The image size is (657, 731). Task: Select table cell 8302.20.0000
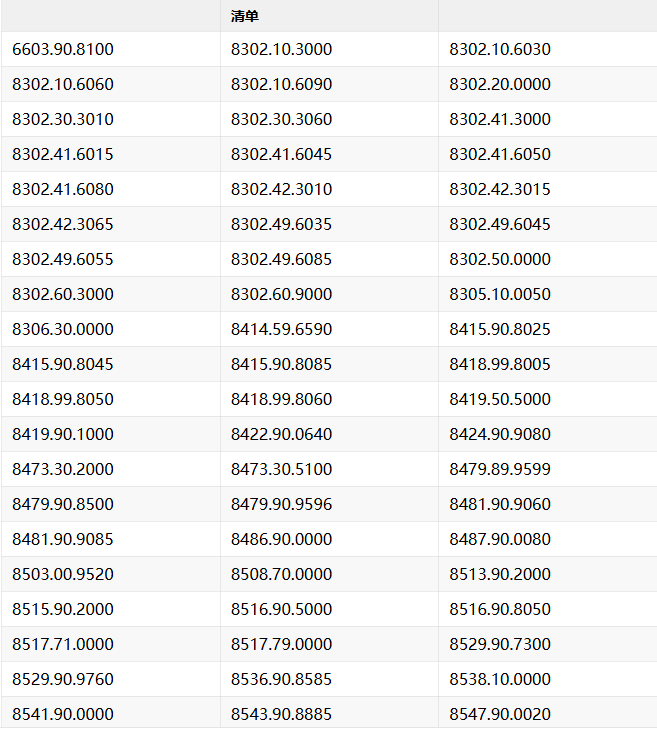point(500,84)
